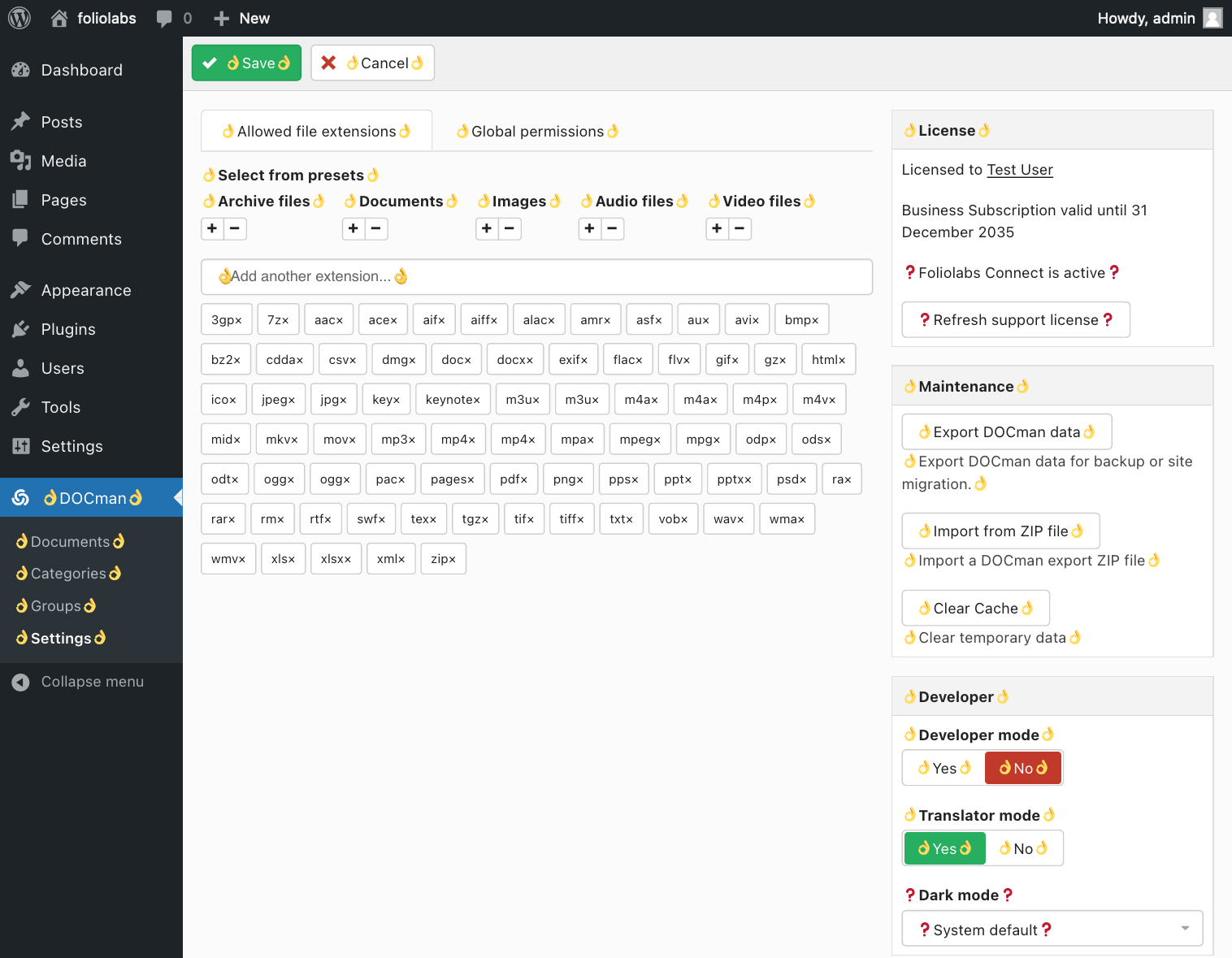Click Import from ZIP file button

pos(1001,531)
